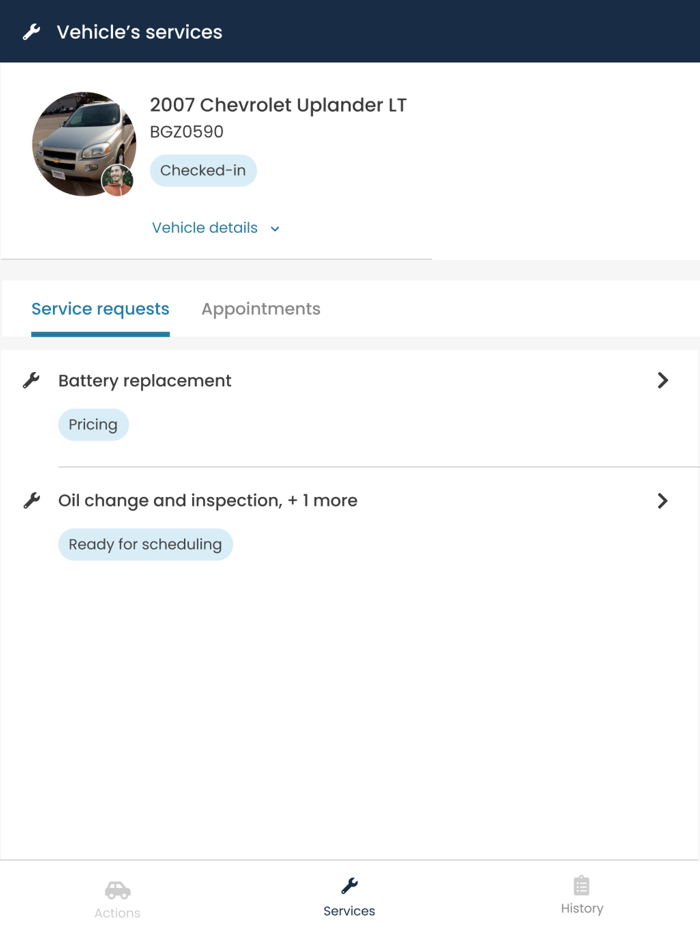Open the Actions car icon
The image size is (700, 934).
point(117,889)
